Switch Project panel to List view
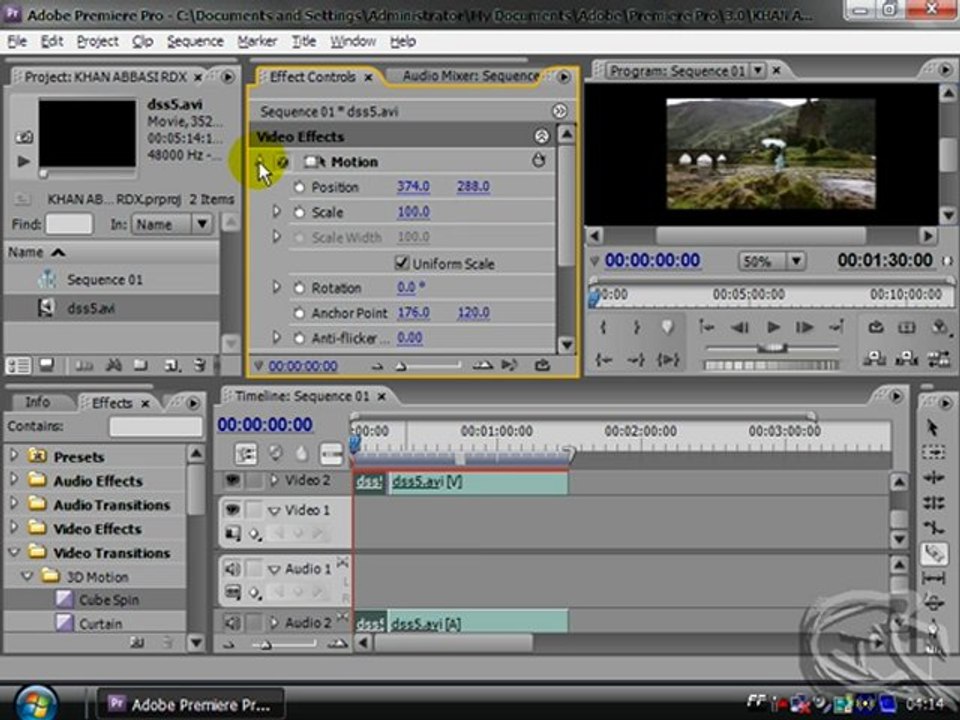 (x=18, y=366)
